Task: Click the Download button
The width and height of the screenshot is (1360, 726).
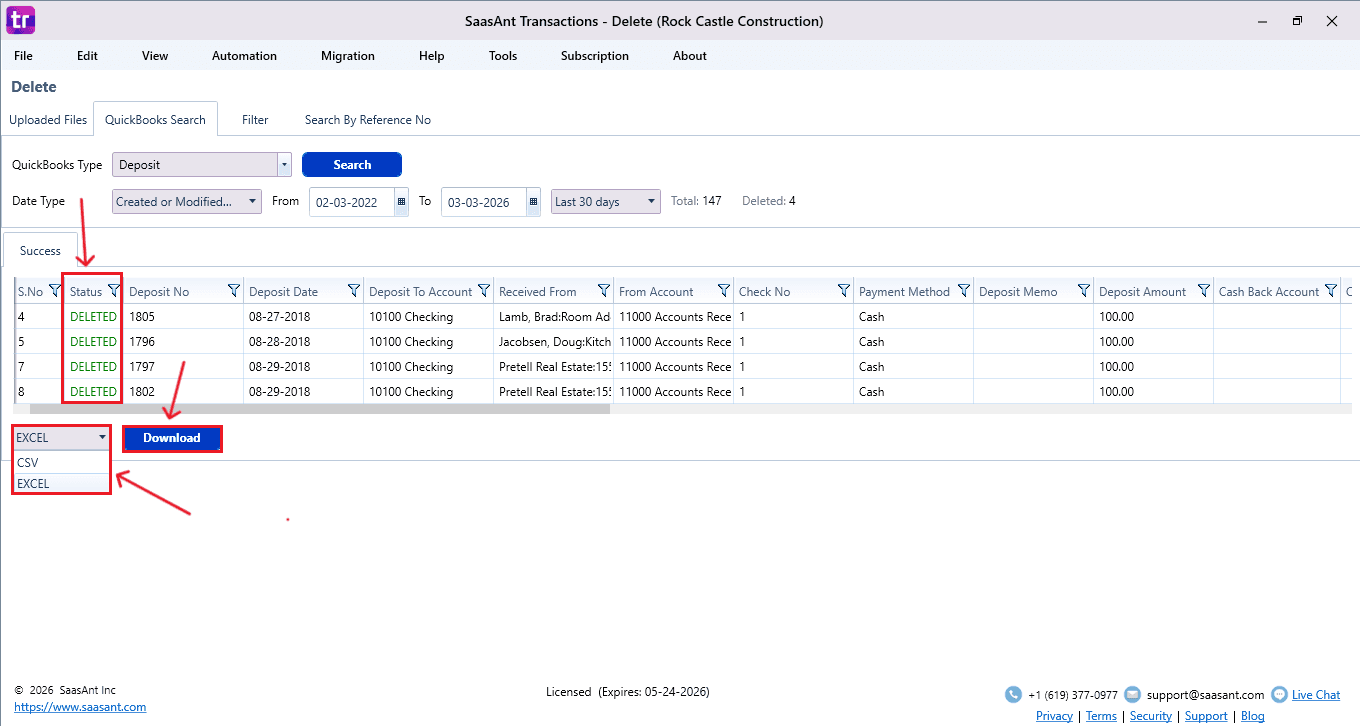Action: [171, 438]
